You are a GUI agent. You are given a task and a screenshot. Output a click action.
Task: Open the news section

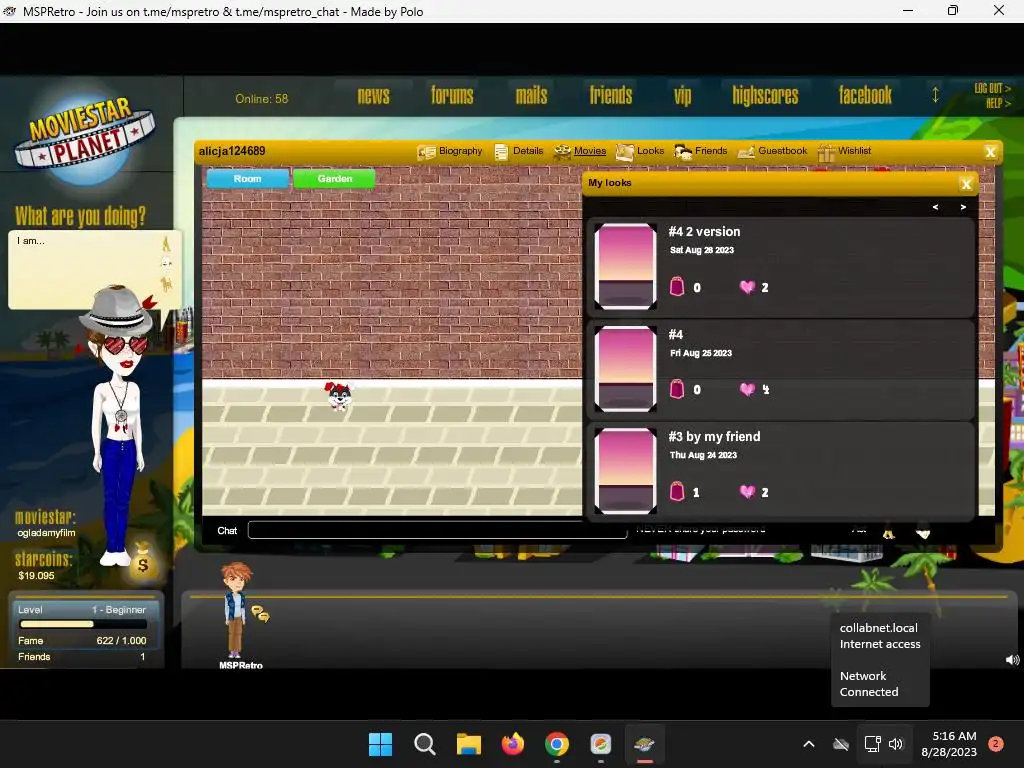point(373,96)
